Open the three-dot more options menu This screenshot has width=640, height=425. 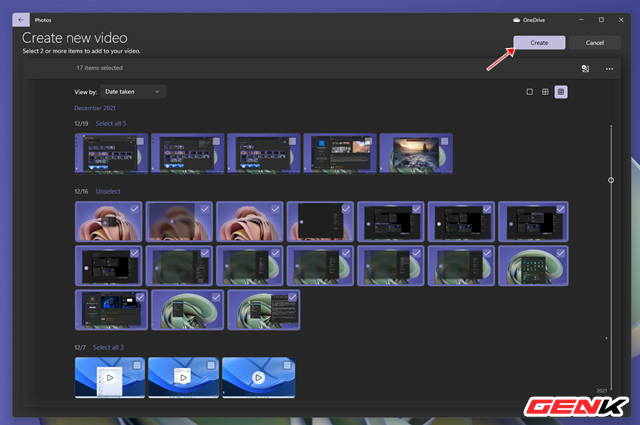coord(609,68)
